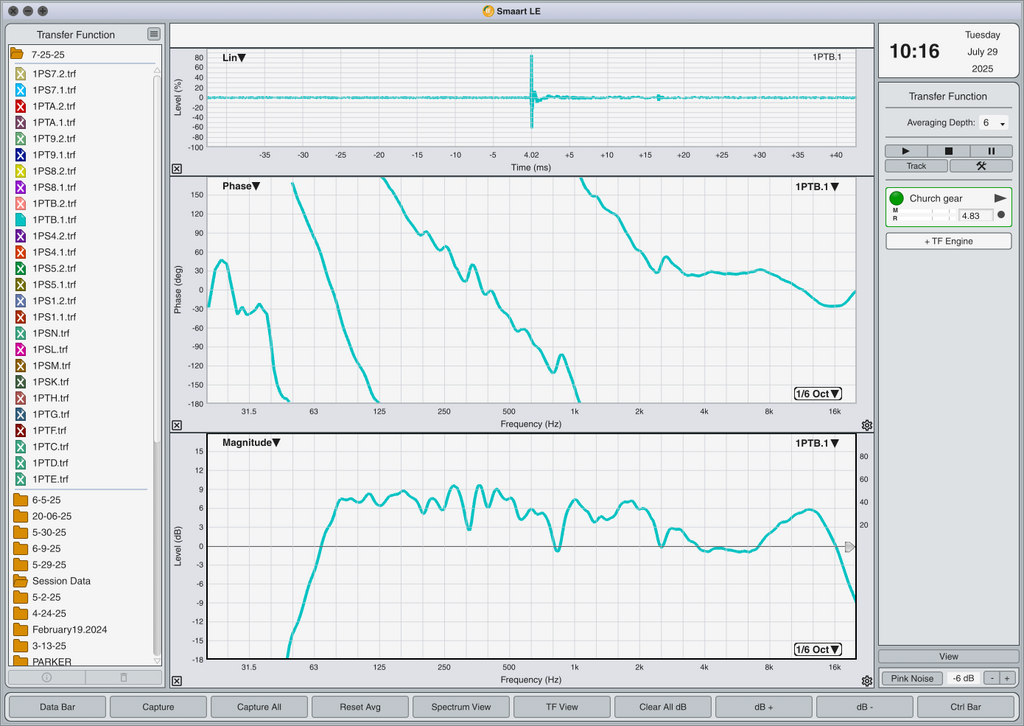Close the Magnitude graph pane
The width and height of the screenshot is (1024, 726).
point(177,681)
